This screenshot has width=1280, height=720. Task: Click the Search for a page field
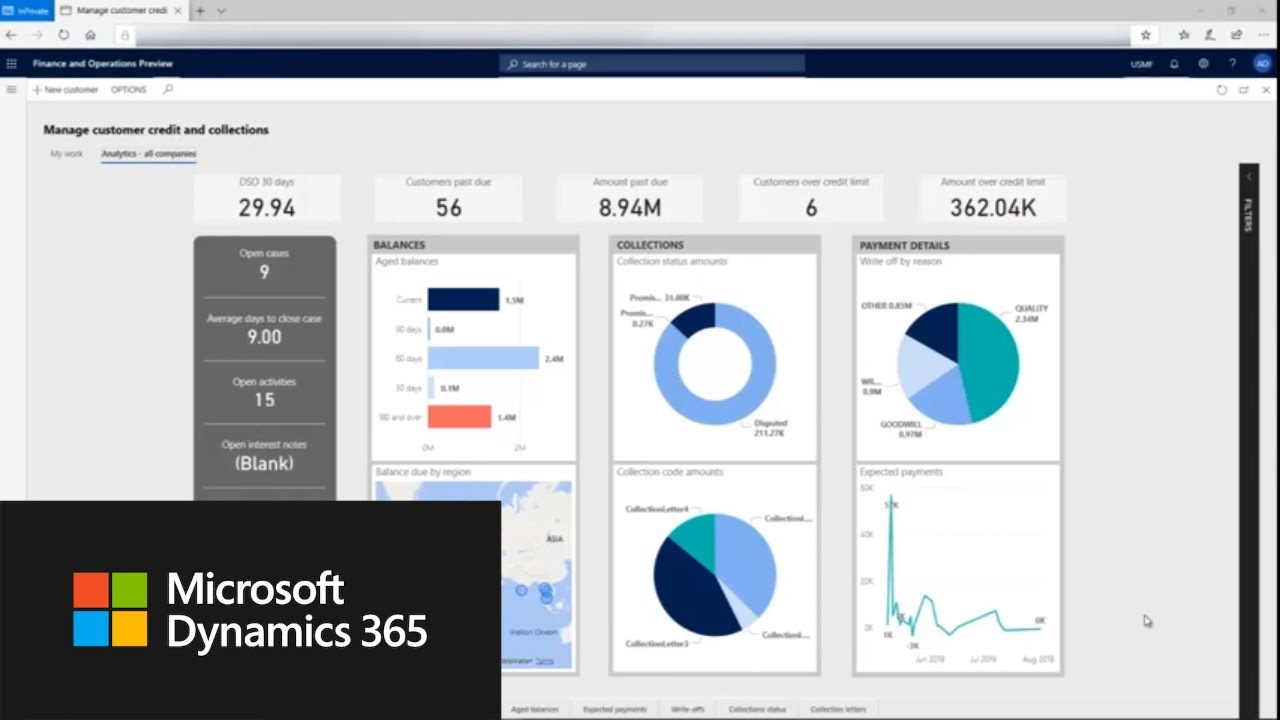(652, 64)
